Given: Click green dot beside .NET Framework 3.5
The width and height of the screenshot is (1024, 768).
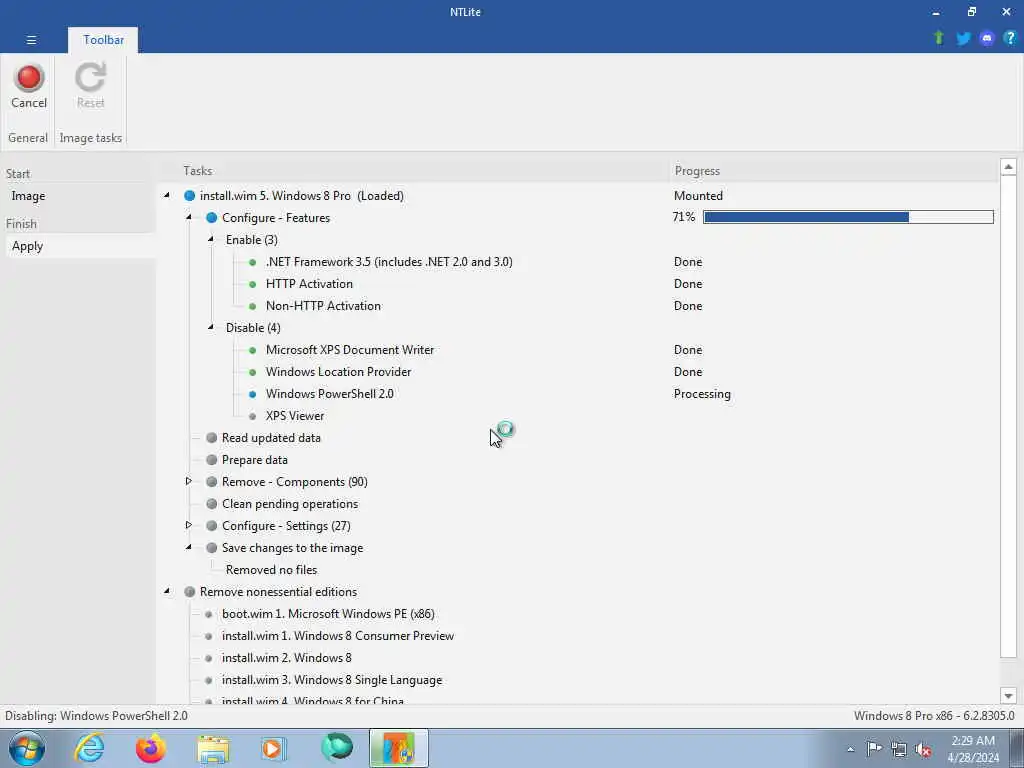Looking at the screenshot, I should (253, 262).
